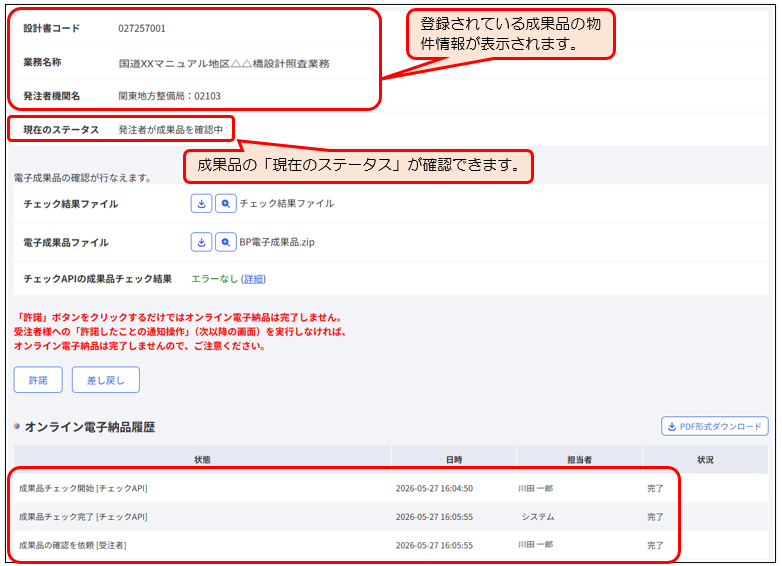Select the 担当者 column header
This screenshot has height=566, width=782.
tap(580, 459)
